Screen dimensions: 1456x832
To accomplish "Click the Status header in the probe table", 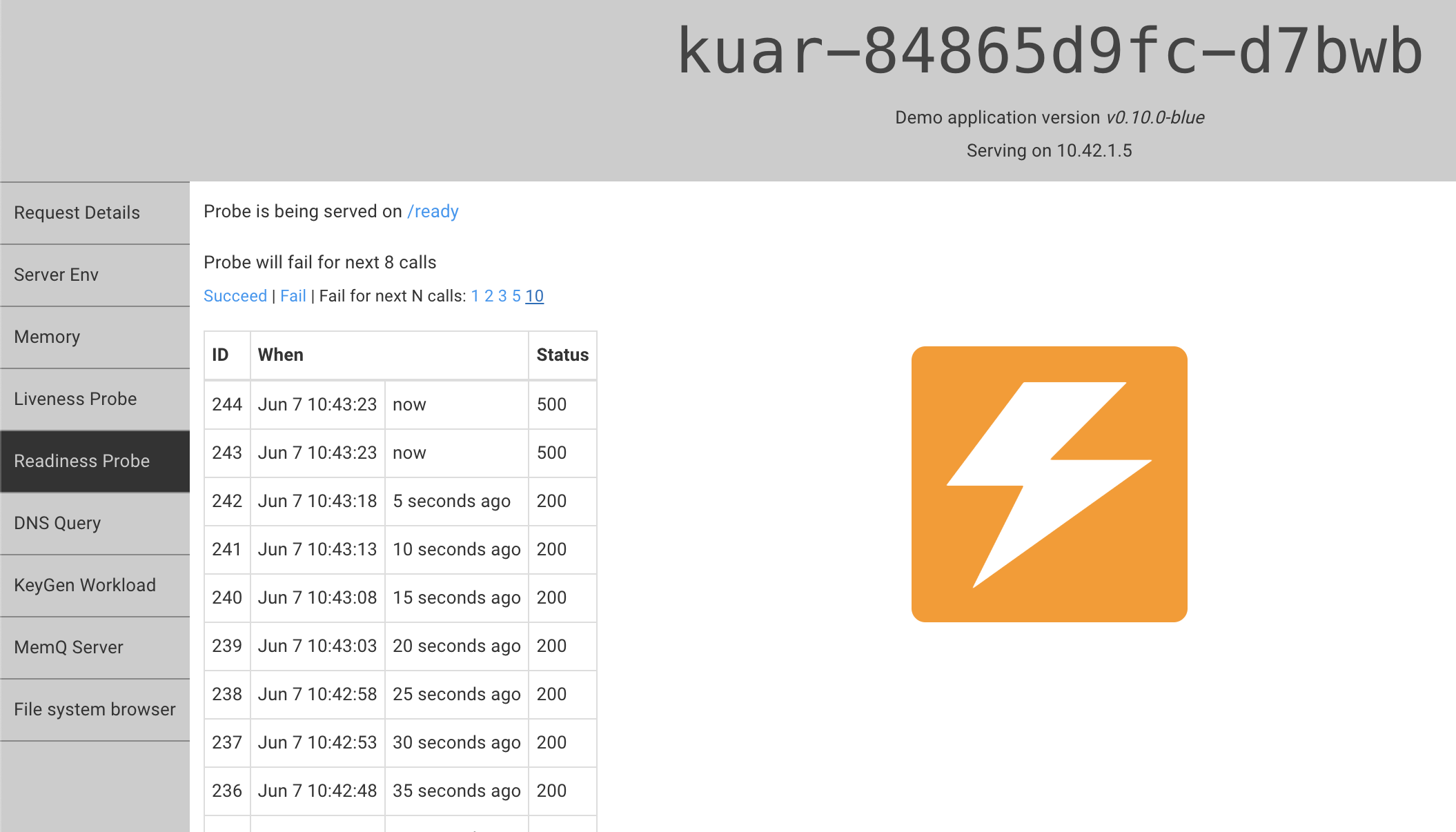I will click(562, 355).
